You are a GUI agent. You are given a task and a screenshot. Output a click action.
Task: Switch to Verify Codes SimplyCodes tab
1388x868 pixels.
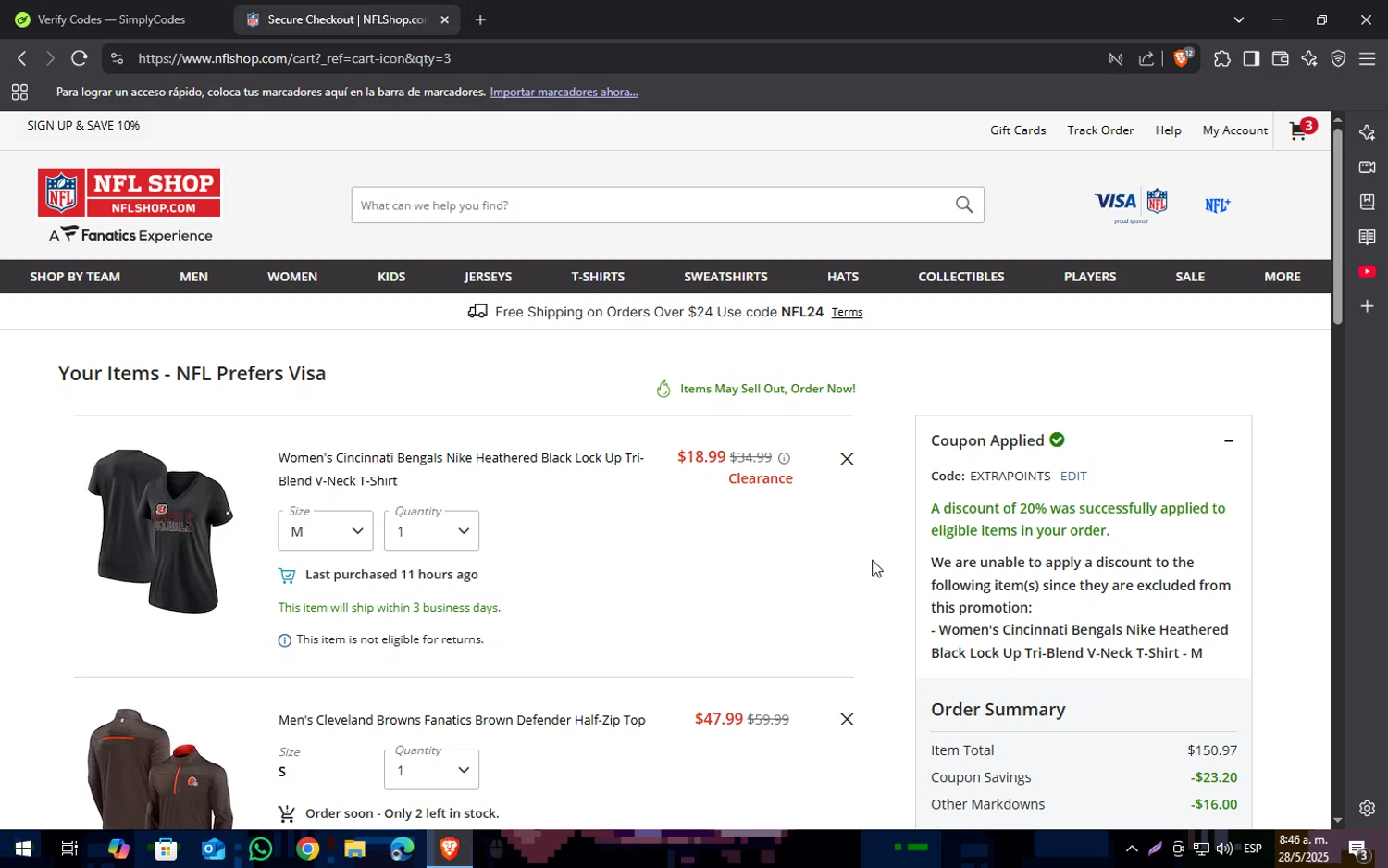click(x=111, y=19)
